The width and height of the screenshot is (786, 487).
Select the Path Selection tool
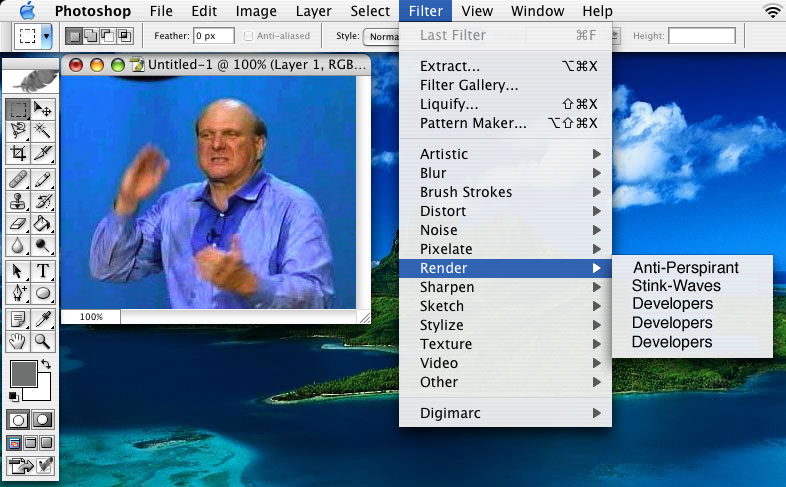[x=18, y=271]
